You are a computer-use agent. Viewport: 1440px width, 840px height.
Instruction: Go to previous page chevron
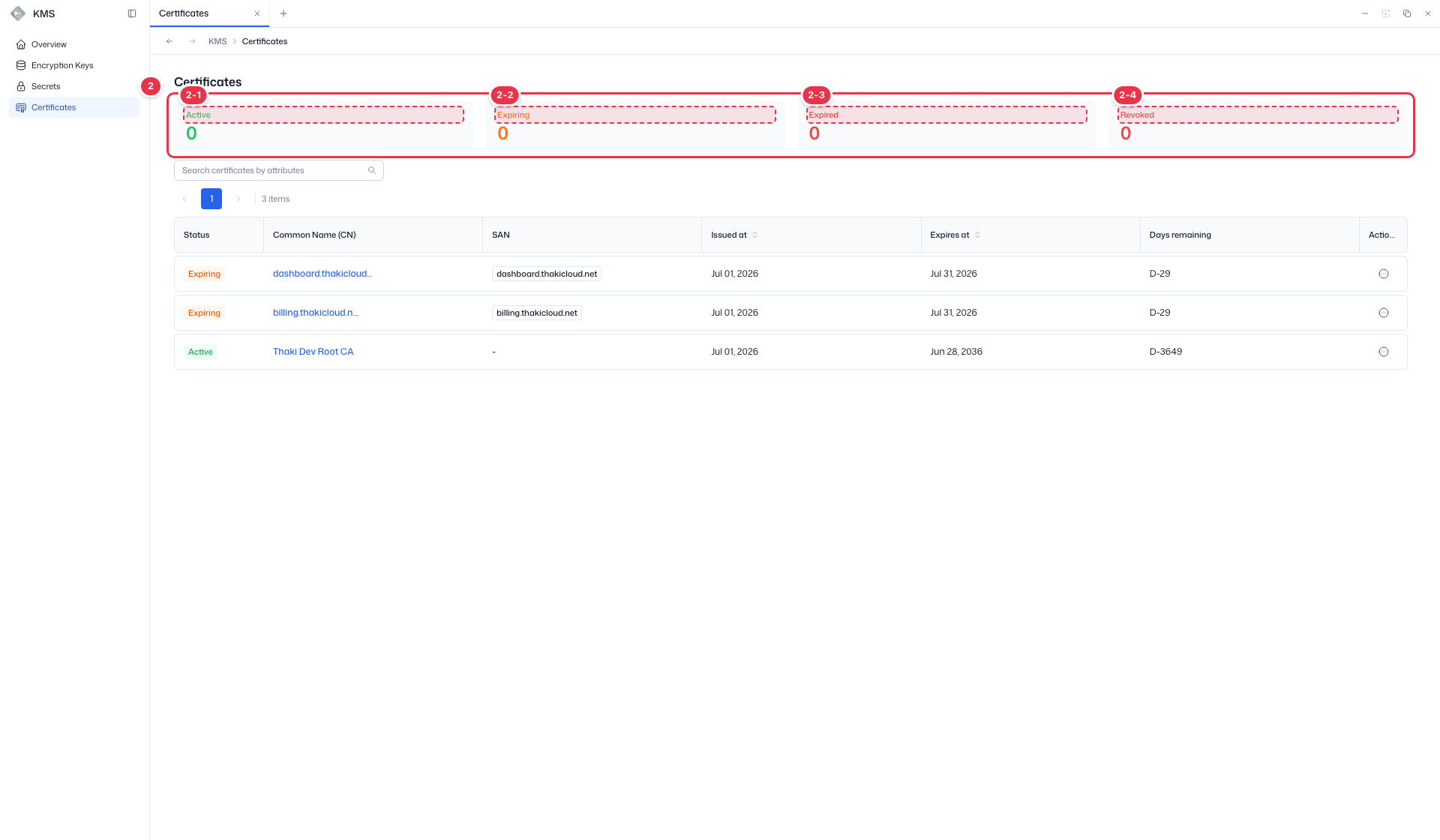pyautogui.click(x=184, y=199)
